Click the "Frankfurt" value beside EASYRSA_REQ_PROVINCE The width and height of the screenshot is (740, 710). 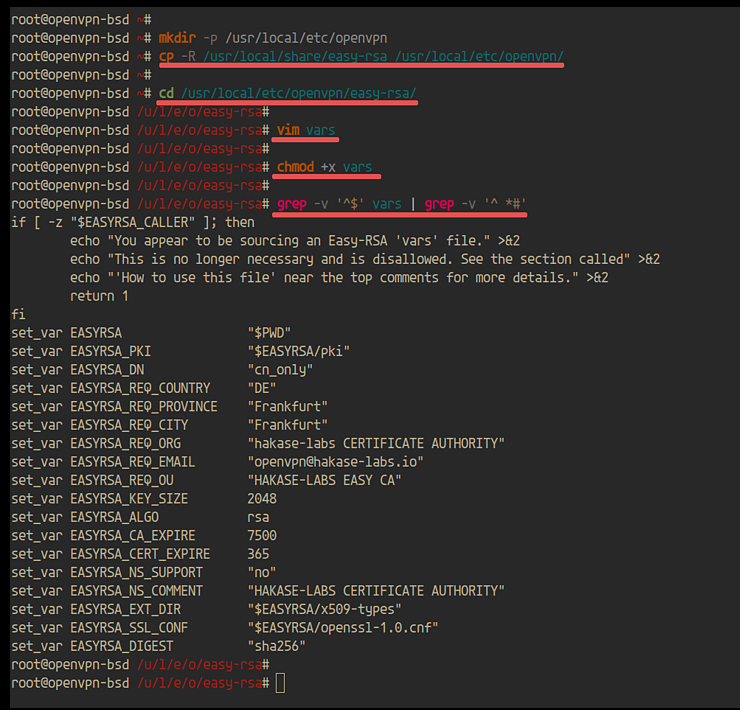pos(288,407)
